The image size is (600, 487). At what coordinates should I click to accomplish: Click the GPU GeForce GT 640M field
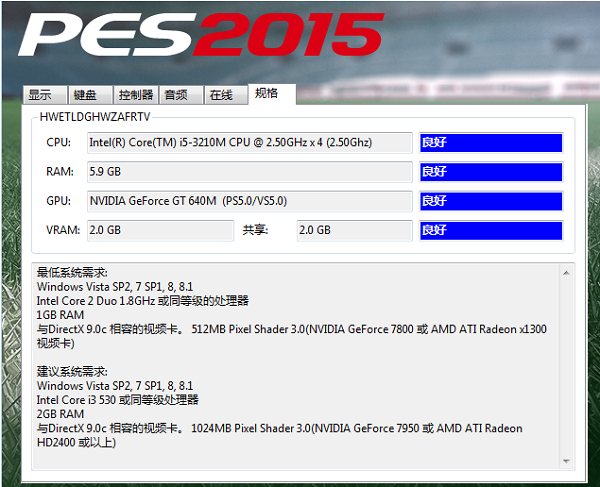(249, 201)
